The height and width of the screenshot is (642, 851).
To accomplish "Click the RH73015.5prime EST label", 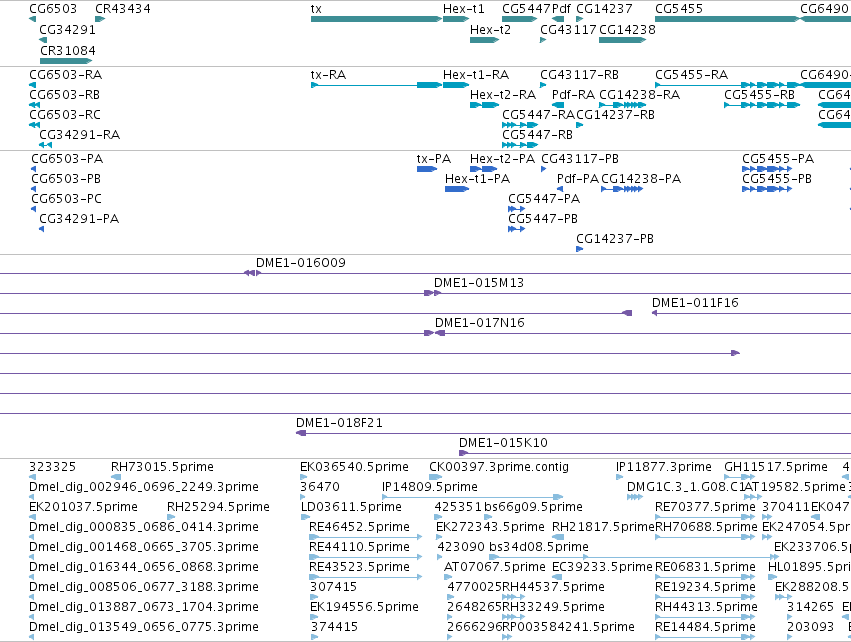I will 162,467.
